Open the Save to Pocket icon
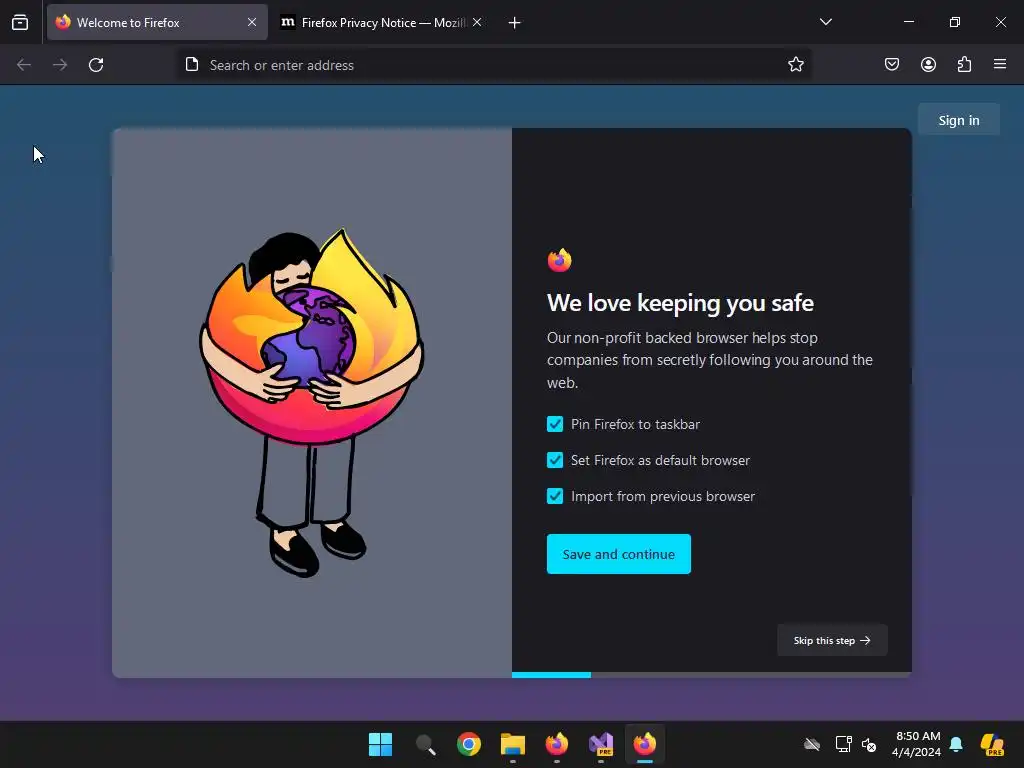 point(892,64)
